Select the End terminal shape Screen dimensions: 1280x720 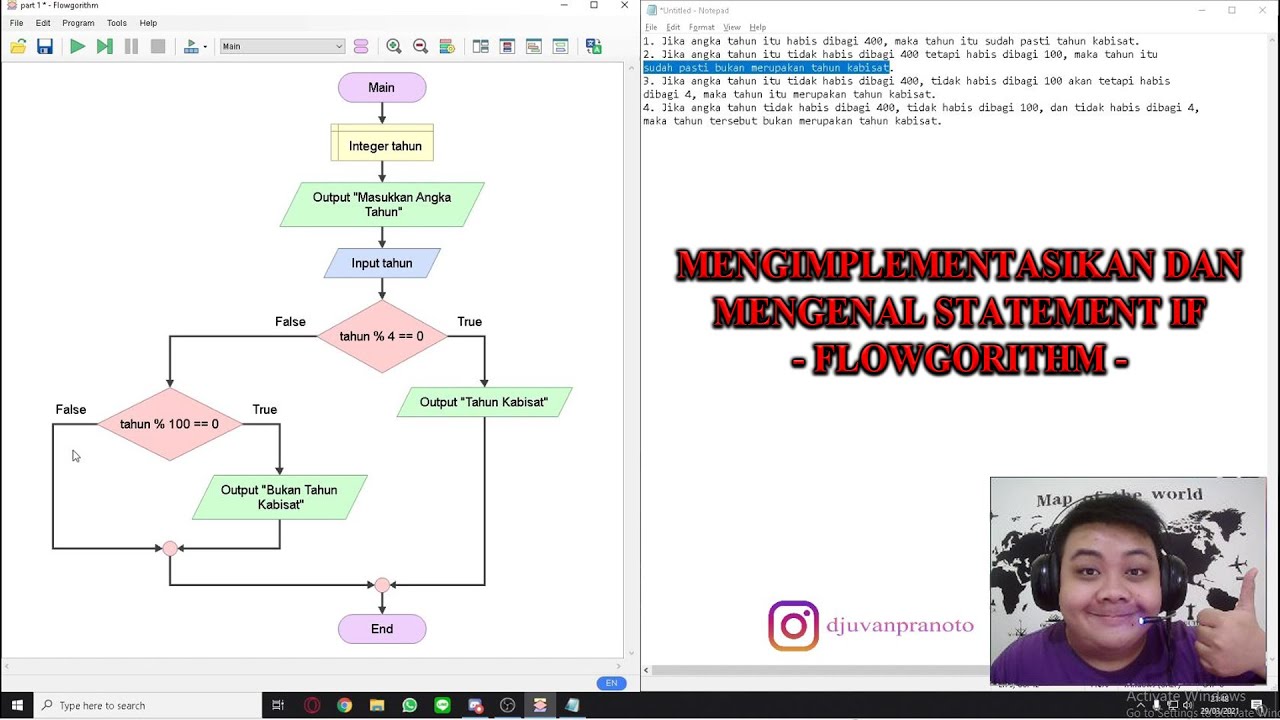(x=382, y=629)
